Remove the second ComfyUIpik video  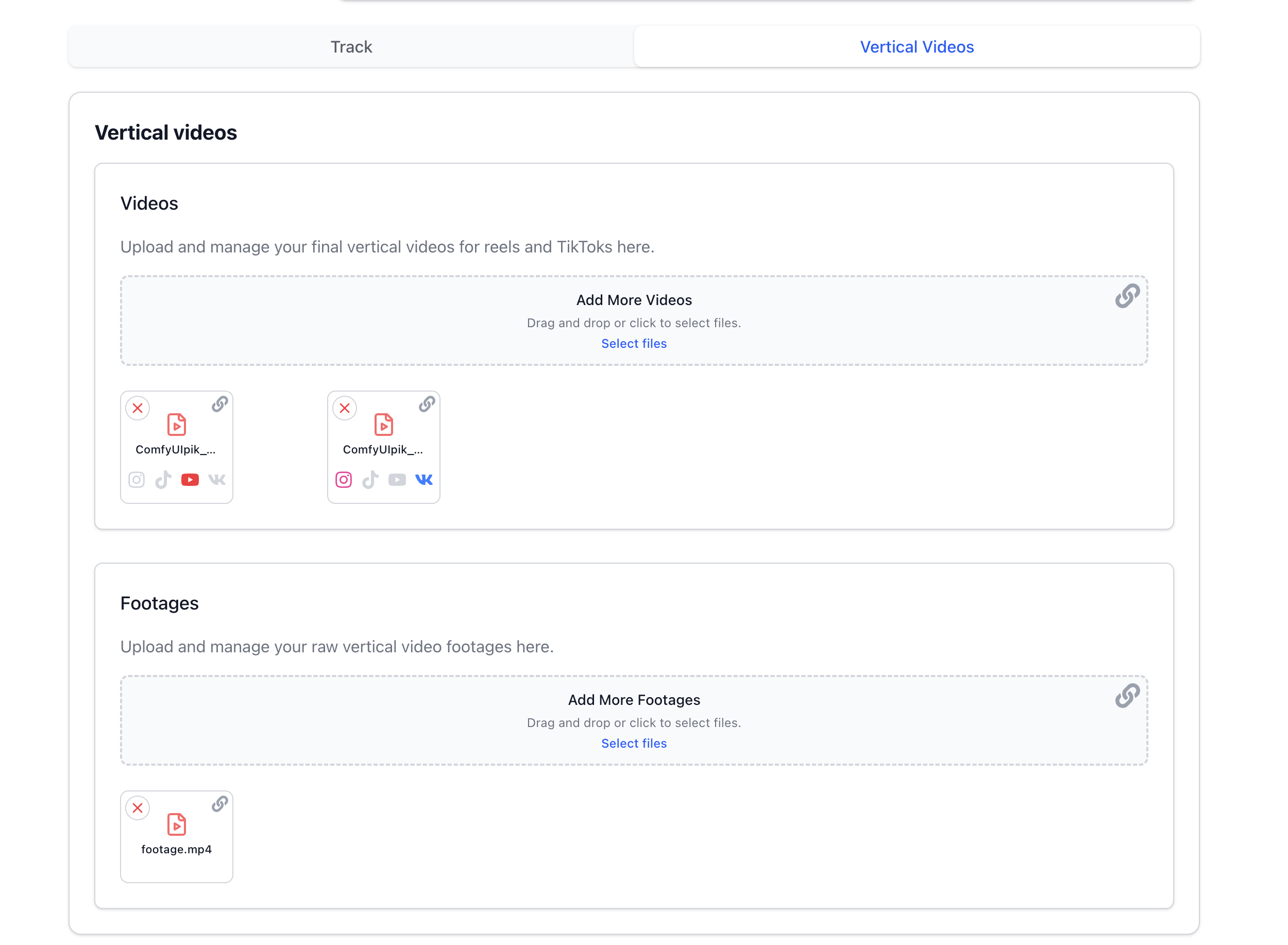345,409
